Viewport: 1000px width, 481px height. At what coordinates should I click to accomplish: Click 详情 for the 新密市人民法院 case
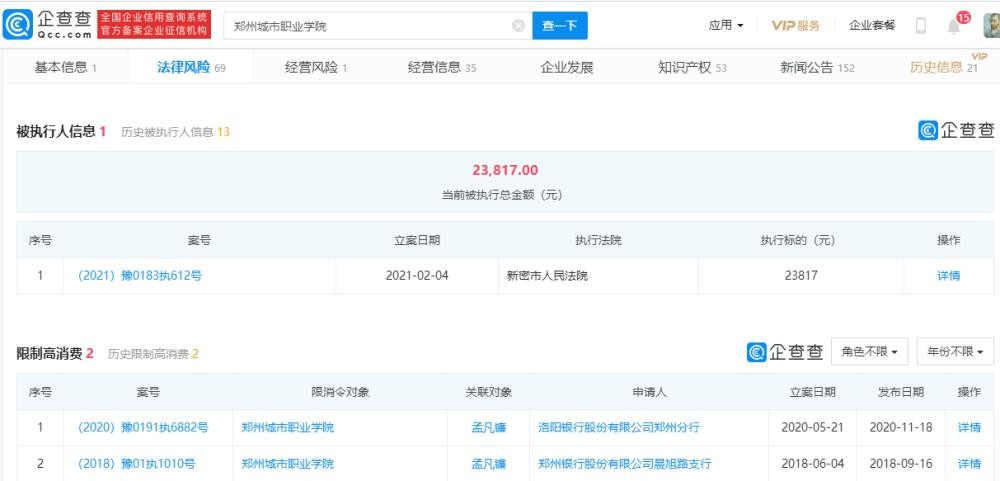pyautogui.click(x=948, y=276)
